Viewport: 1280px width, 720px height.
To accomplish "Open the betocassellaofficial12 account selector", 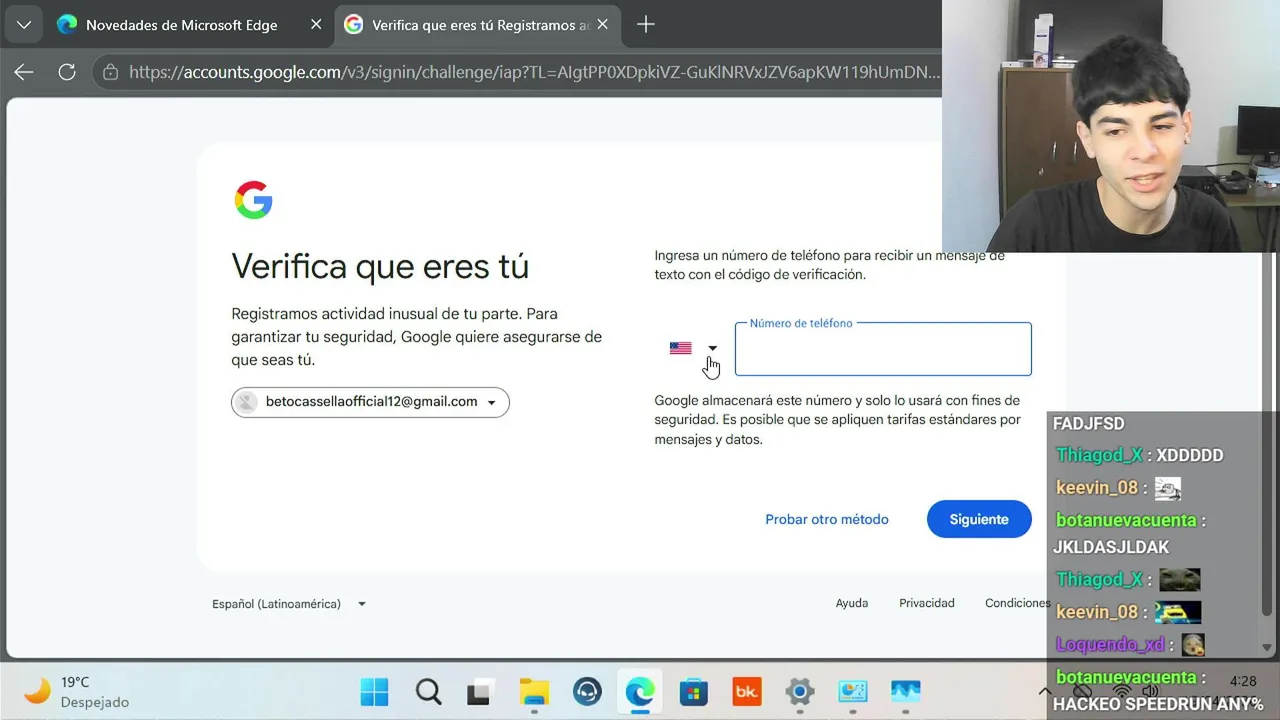I will 370,402.
